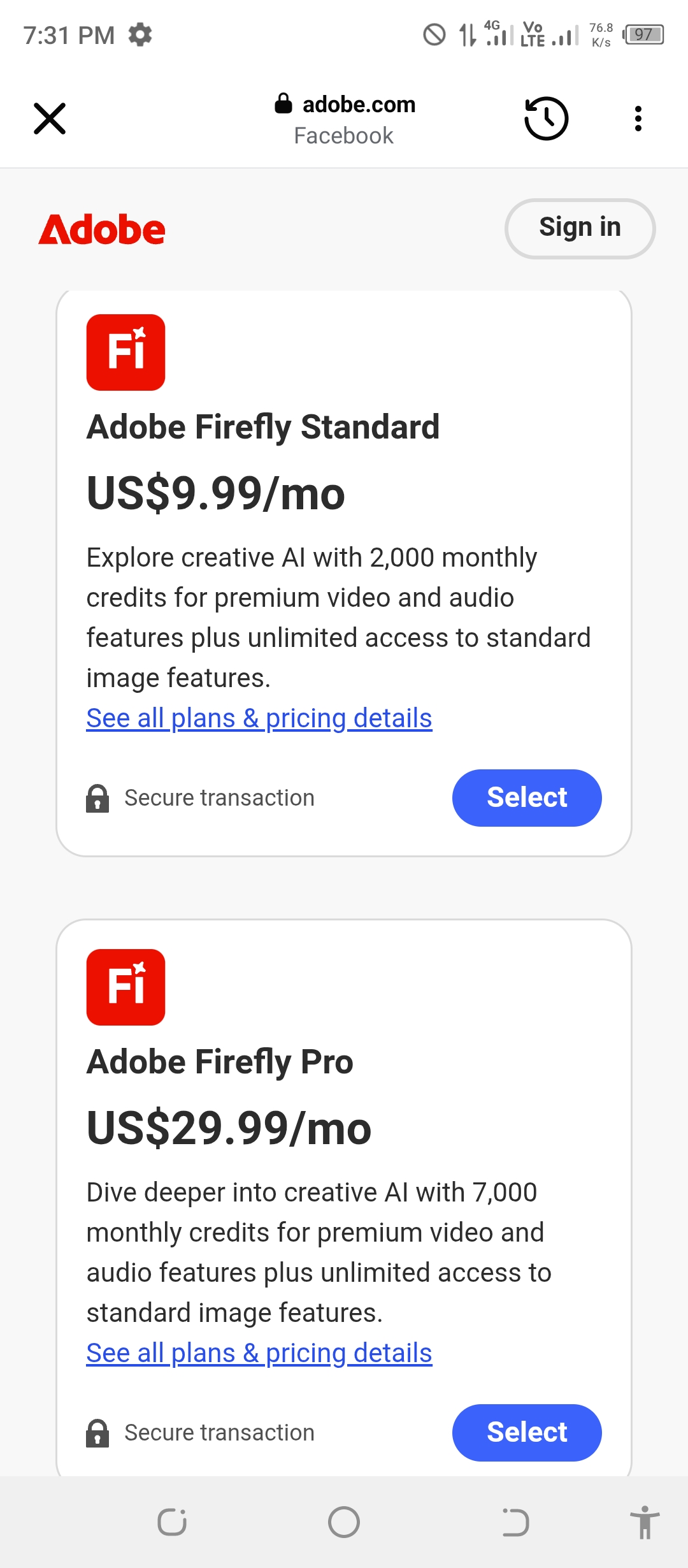Tap the Adobe Firefly Pro heading
This screenshot has width=688, height=1568.
pyautogui.click(x=220, y=1062)
